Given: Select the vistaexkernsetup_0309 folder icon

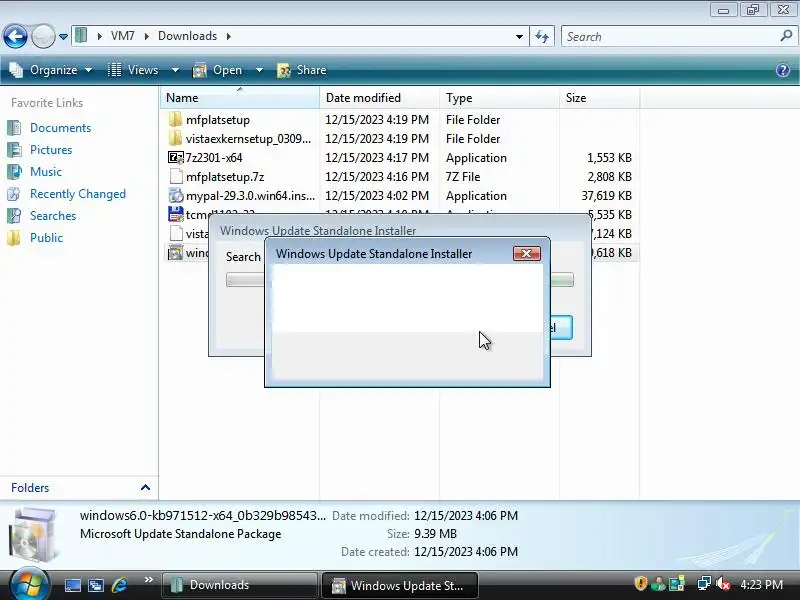Looking at the screenshot, I should (175, 138).
